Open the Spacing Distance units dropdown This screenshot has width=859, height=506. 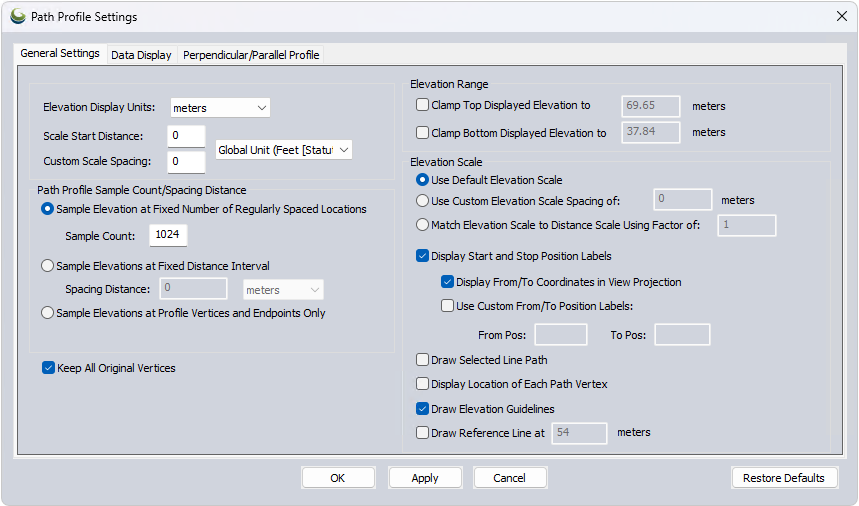coord(283,290)
